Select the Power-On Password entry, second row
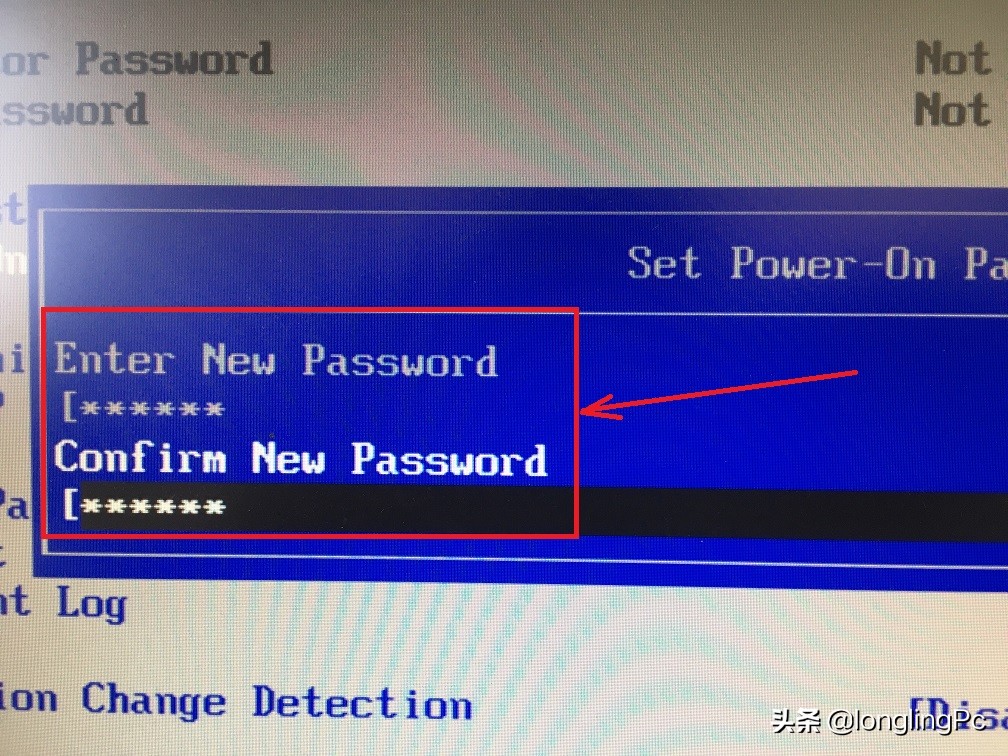This screenshot has width=1008, height=756. point(73,111)
